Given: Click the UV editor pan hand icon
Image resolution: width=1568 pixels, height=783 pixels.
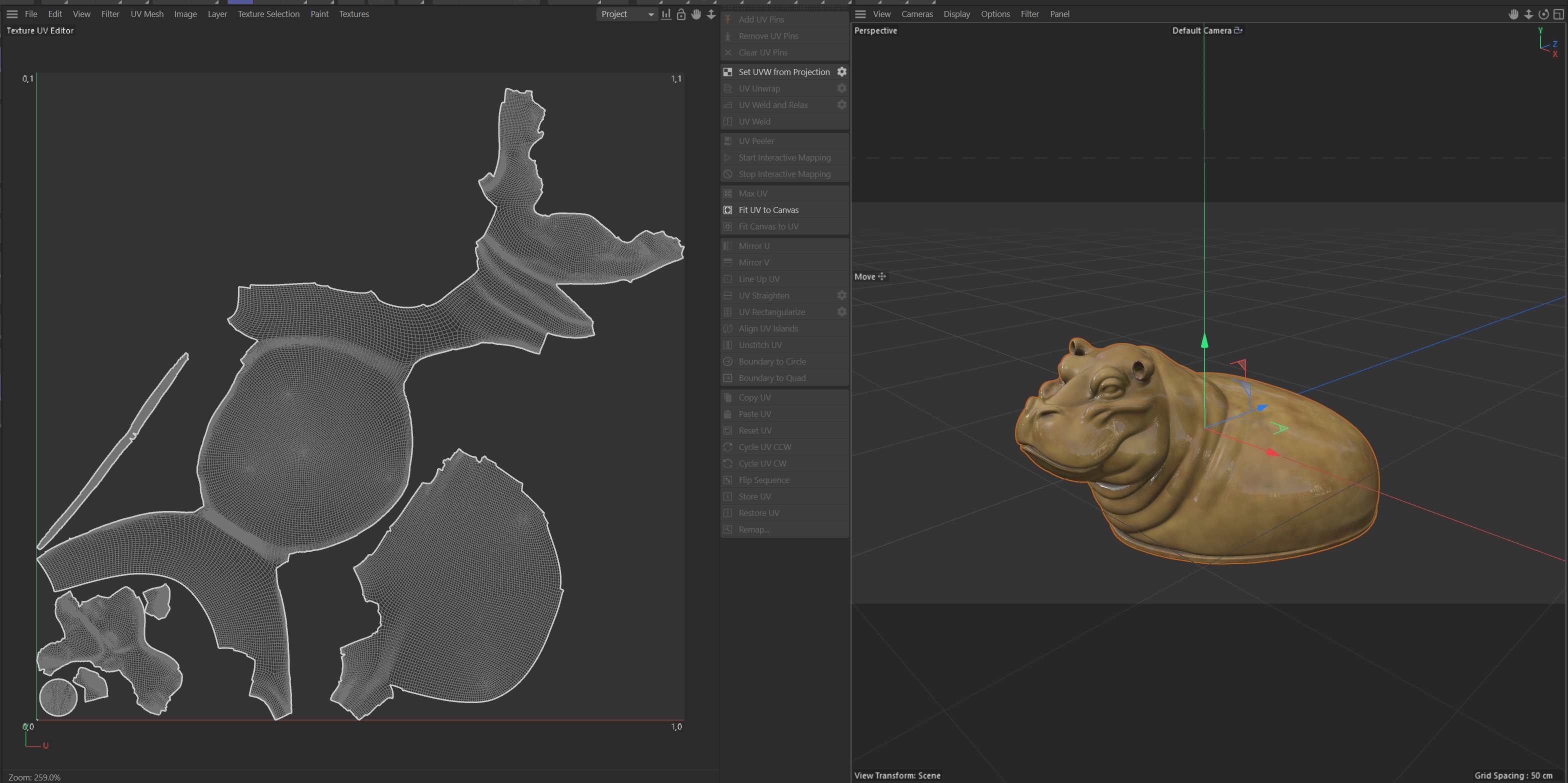Looking at the screenshot, I should point(696,14).
